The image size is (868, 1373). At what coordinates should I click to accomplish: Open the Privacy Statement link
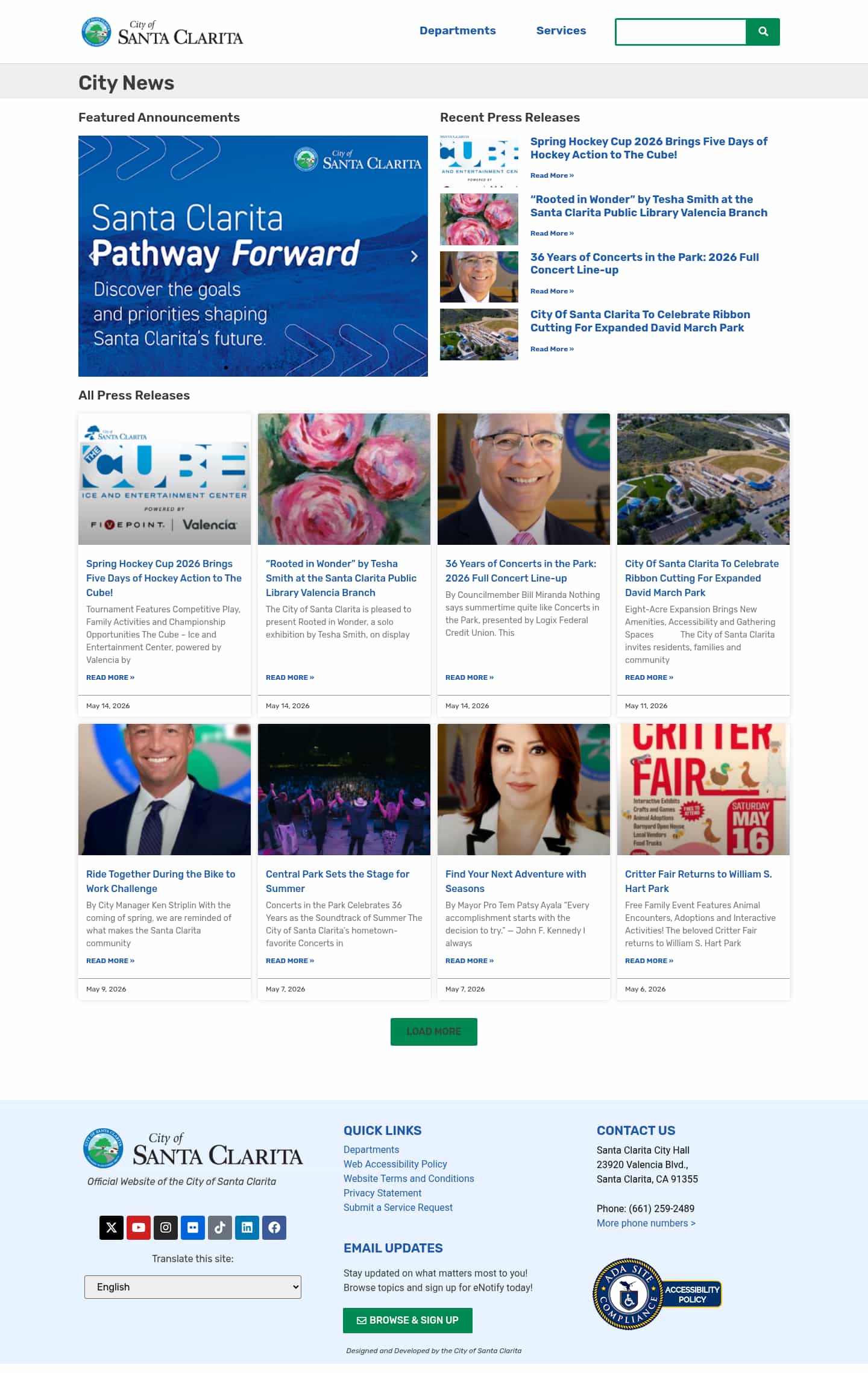[x=383, y=1193]
